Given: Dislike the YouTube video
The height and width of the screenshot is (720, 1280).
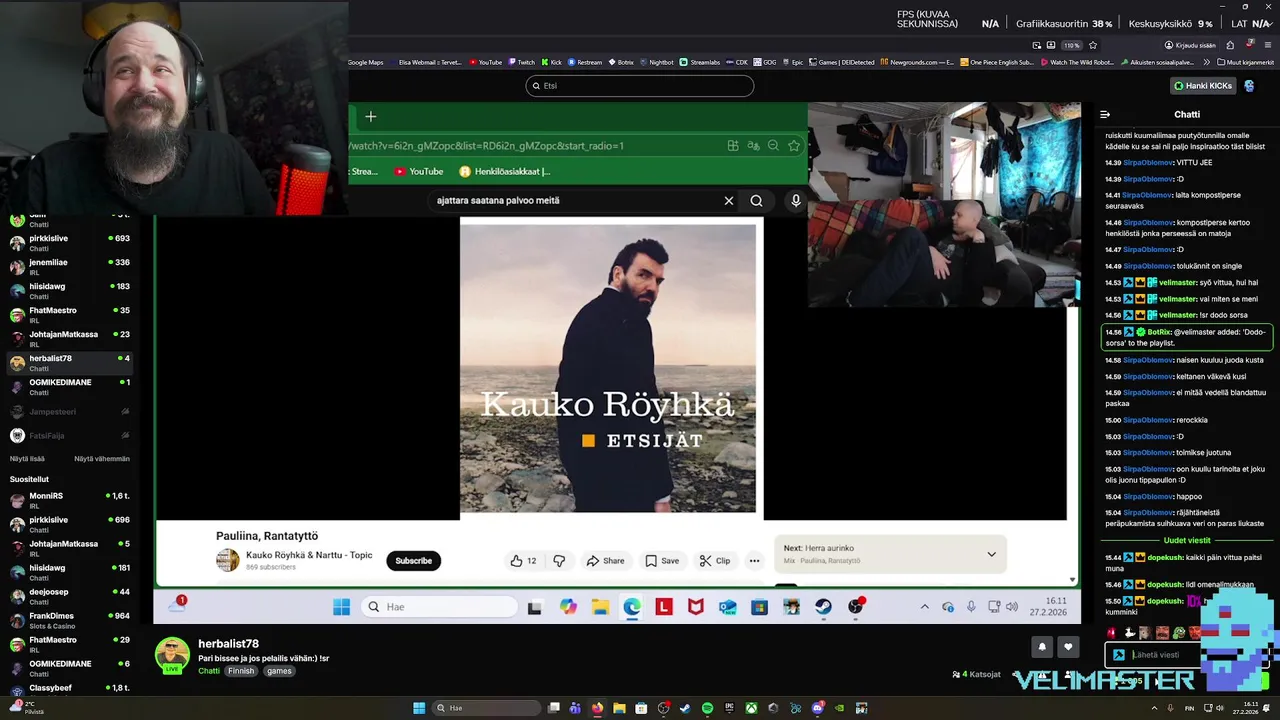Looking at the screenshot, I should point(559,561).
